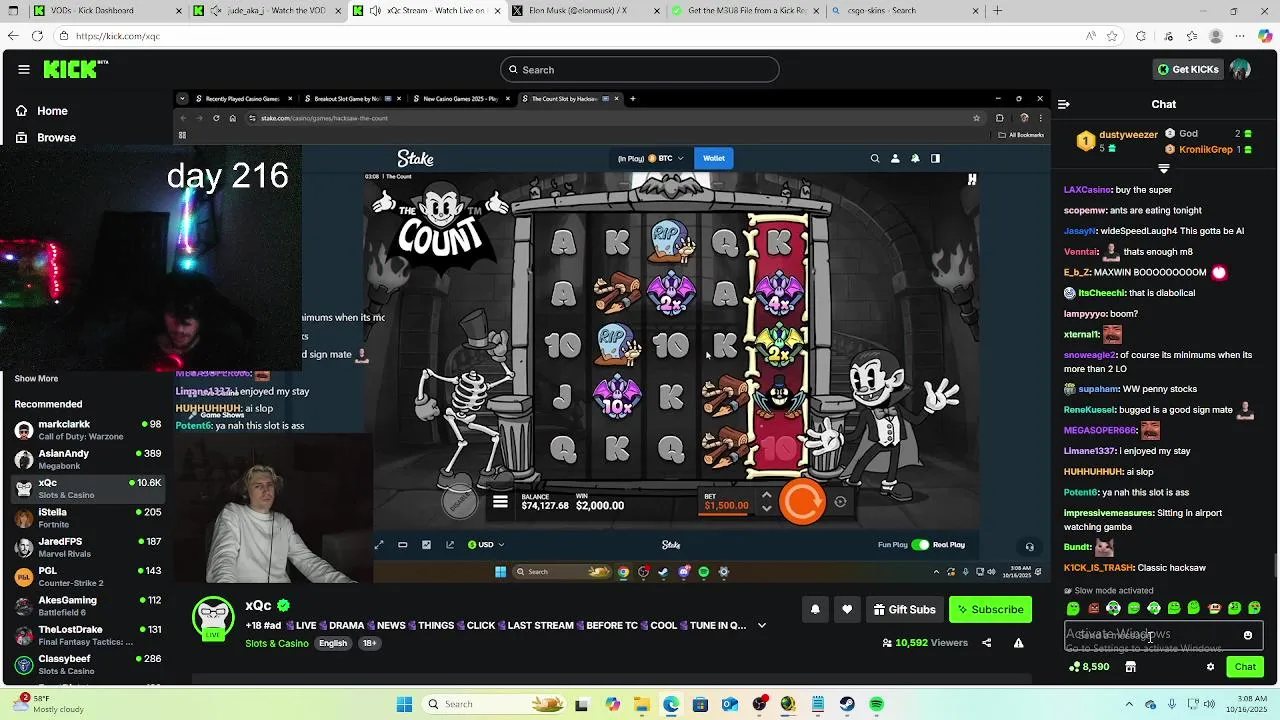Open AsianAndy recommended channel
The height and width of the screenshot is (720, 1280).
pos(88,459)
